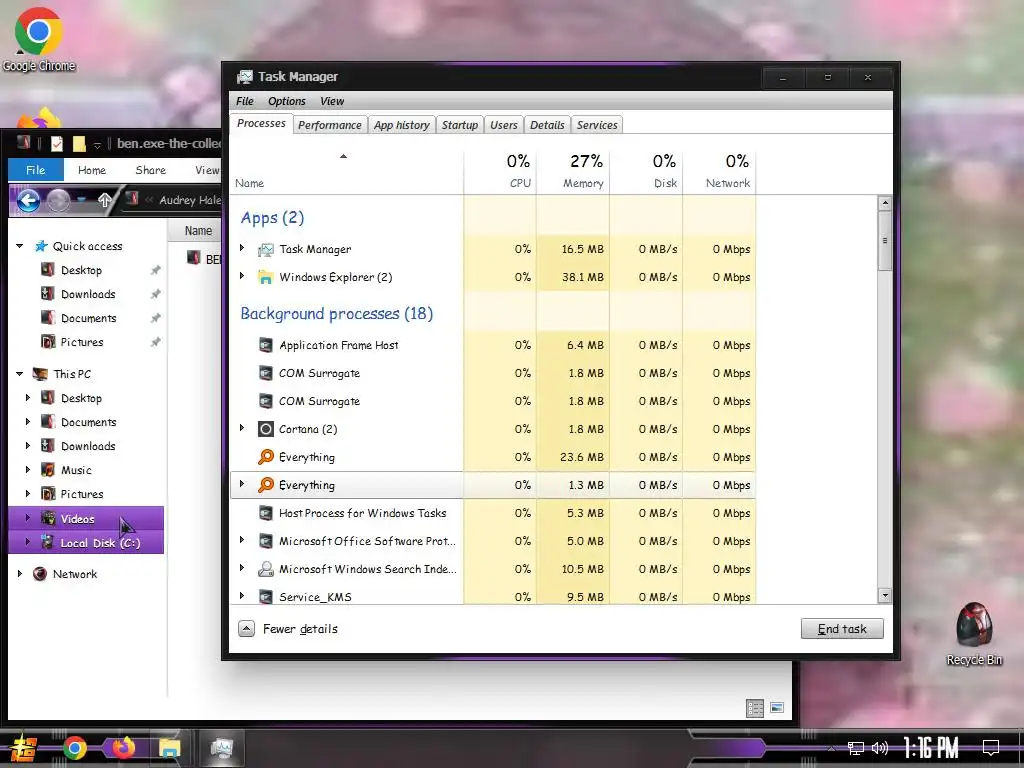Click the End task button

pyautogui.click(x=842, y=629)
